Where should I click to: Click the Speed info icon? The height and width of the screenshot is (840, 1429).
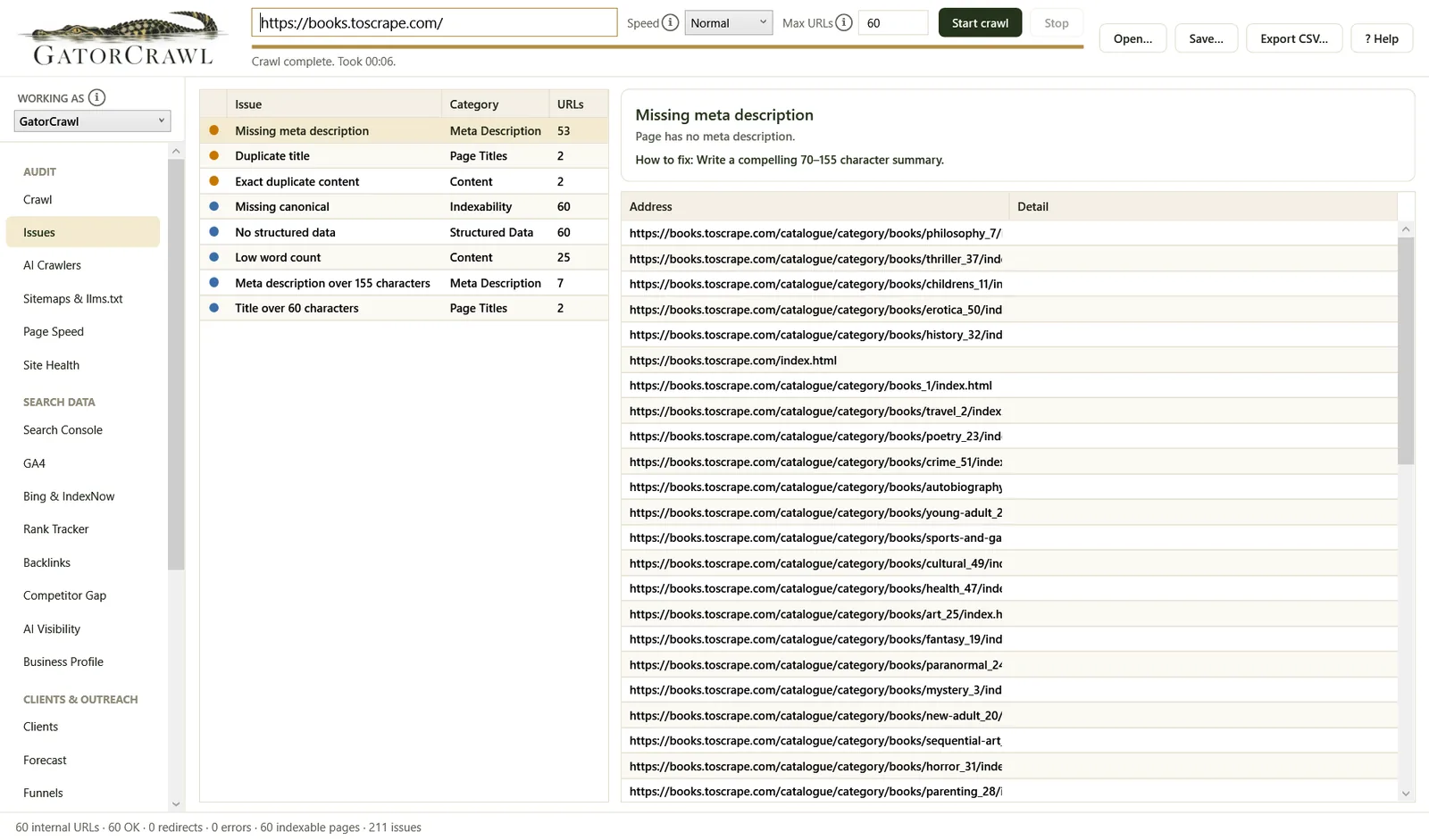tap(670, 22)
